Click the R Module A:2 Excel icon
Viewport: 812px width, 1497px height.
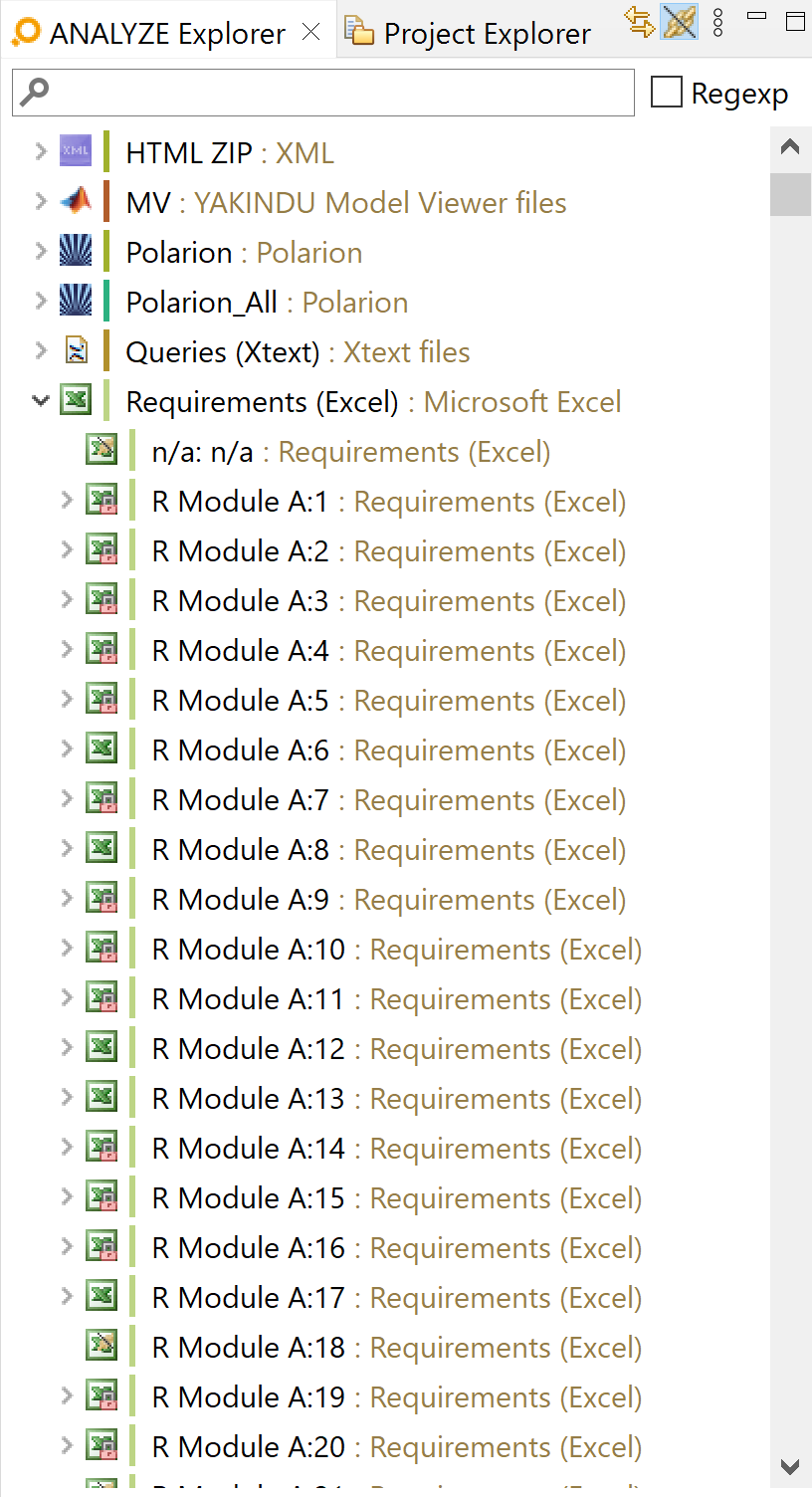101,549
